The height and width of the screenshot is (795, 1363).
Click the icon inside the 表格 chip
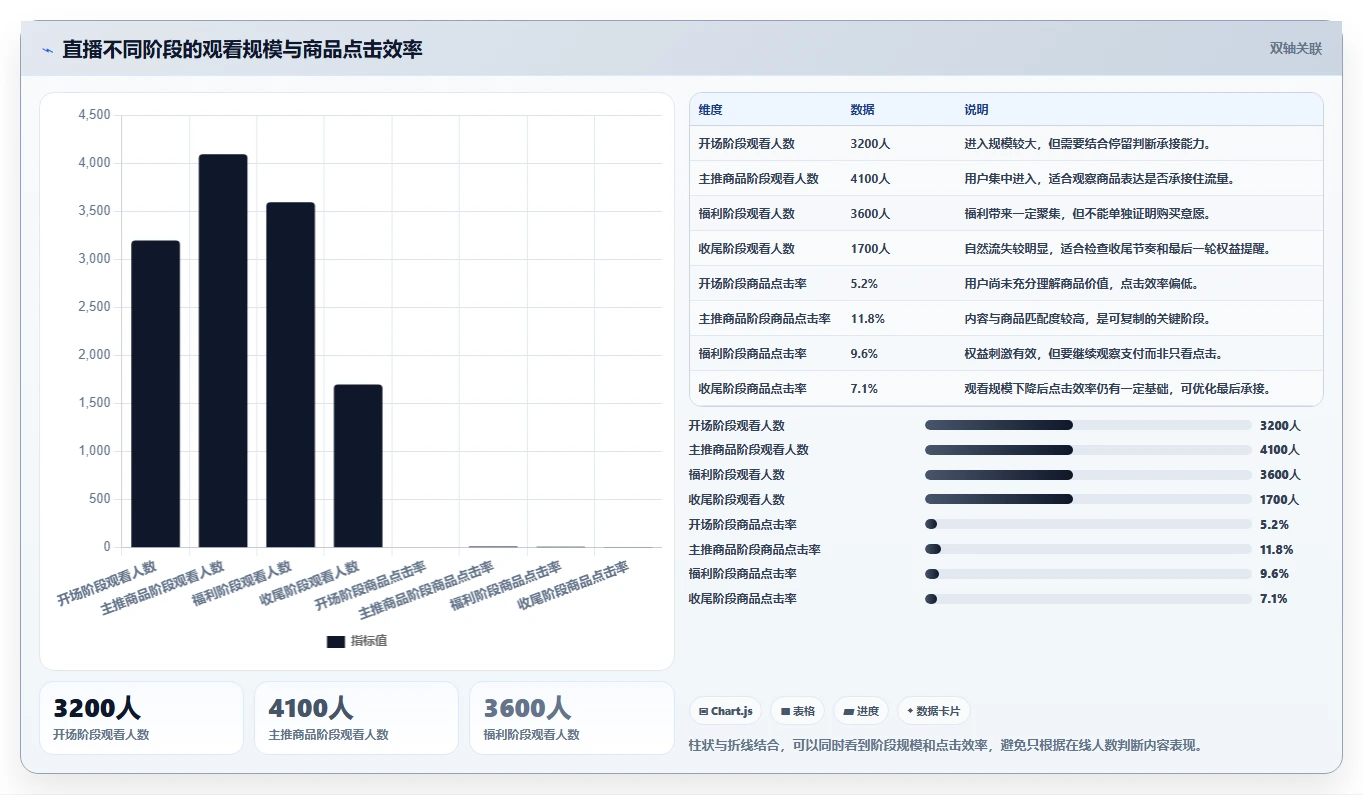coord(785,712)
